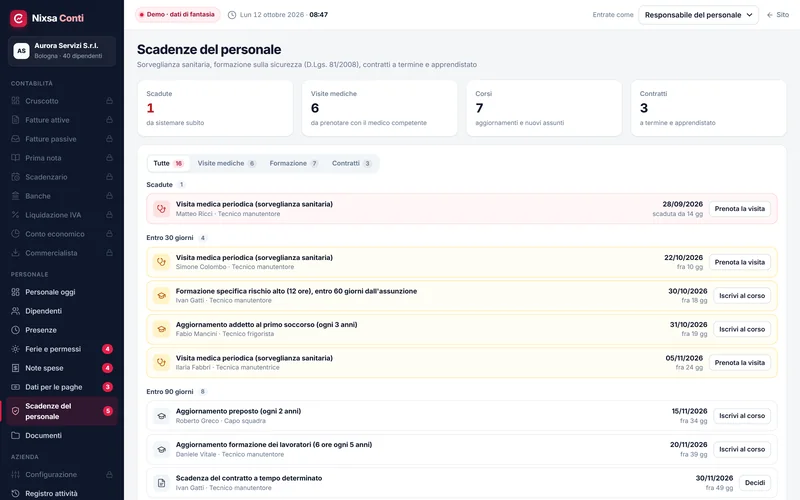Click the Personale oggi grid icon
The width and height of the screenshot is (800, 500).
[x=15, y=292]
